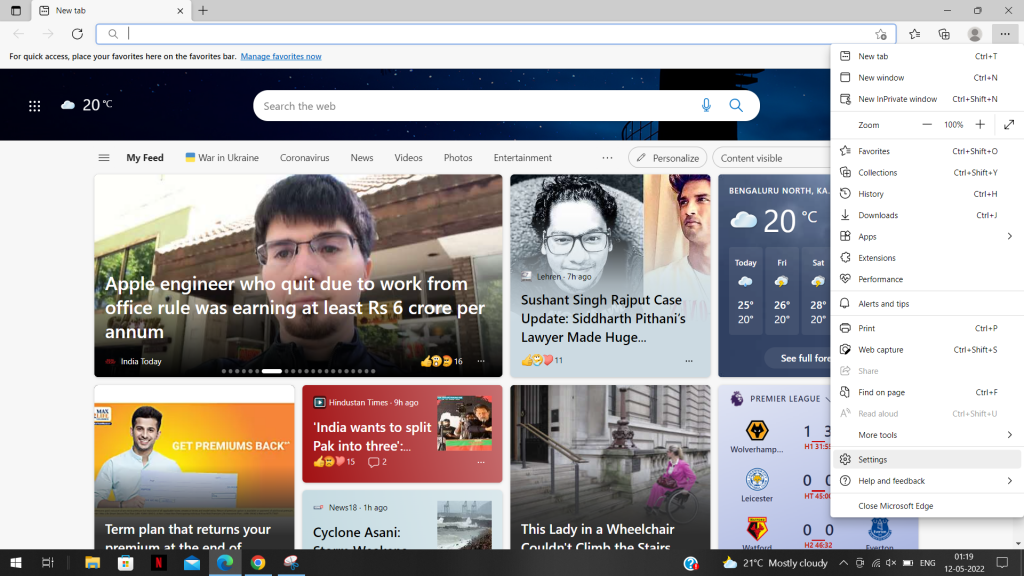Reload the current page
This screenshot has width=1024, height=576.
point(77,33)
